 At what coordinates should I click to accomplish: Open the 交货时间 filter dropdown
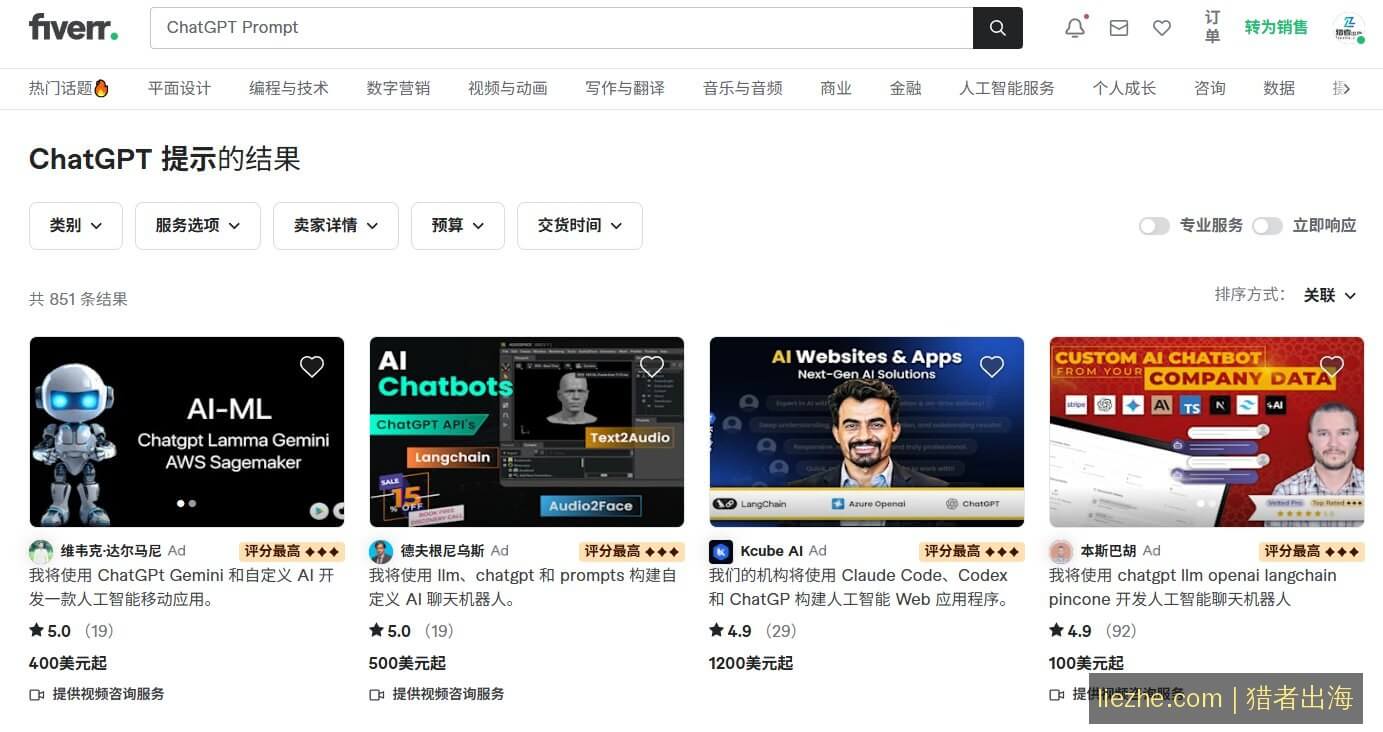[x=580, y=226]
